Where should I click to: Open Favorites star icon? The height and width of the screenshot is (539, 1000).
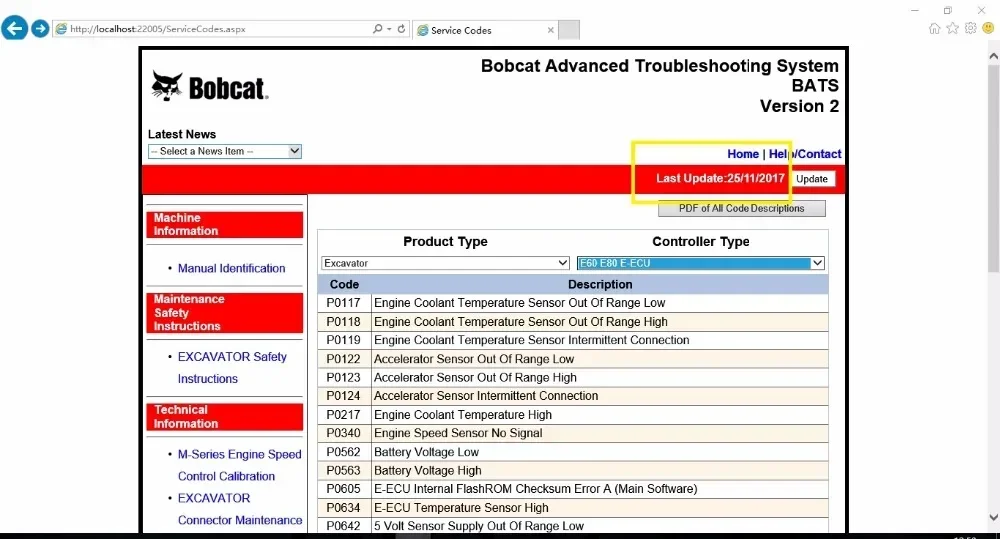(952, 28)
